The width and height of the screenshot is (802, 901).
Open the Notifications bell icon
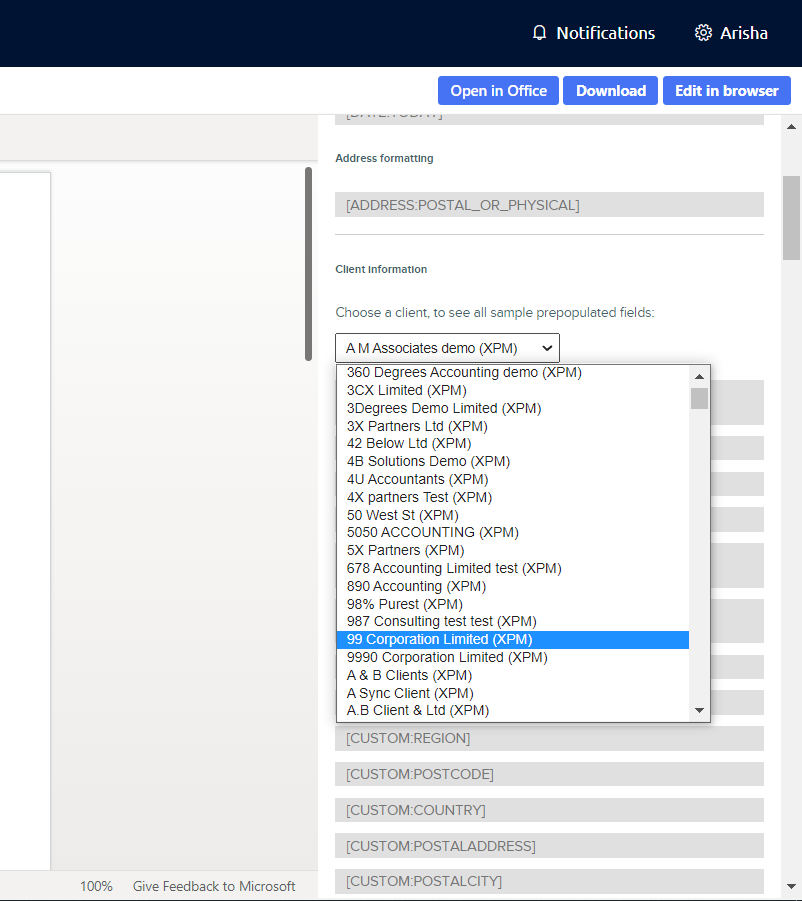pos(540,32)
